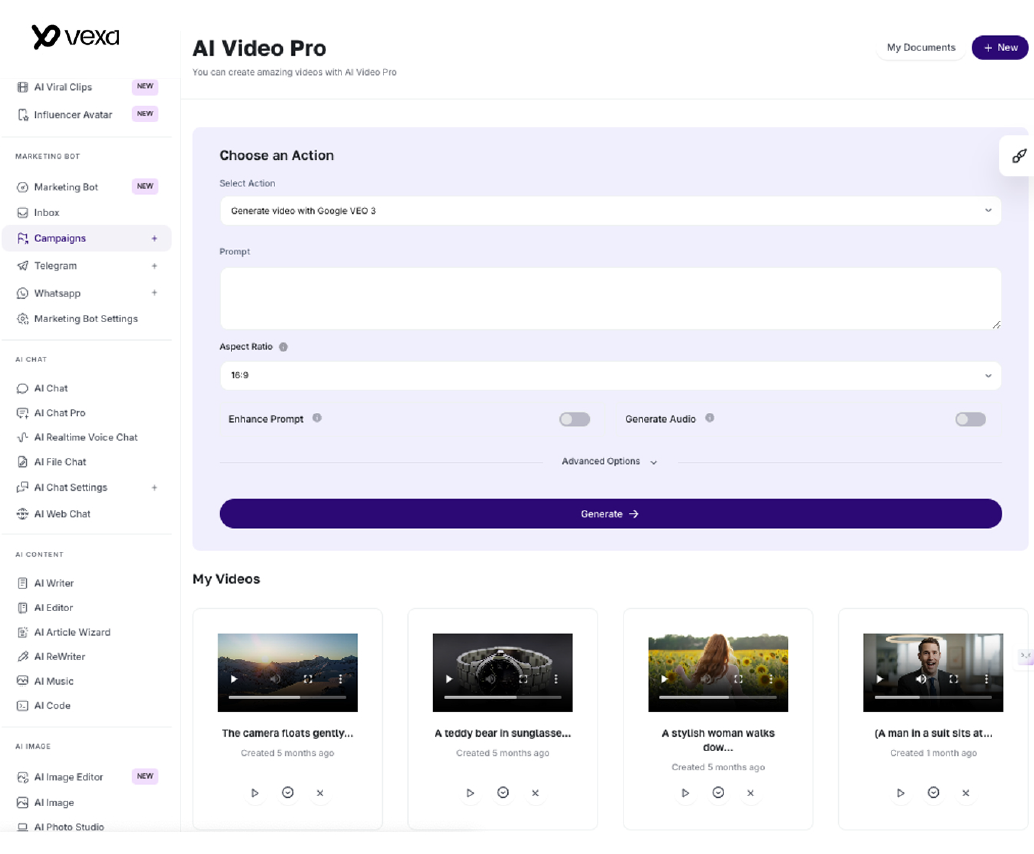Click the circular icon under the camera floats video
Screen dimensions: 1034x854
pyautogui.click(x=287, y=793)
